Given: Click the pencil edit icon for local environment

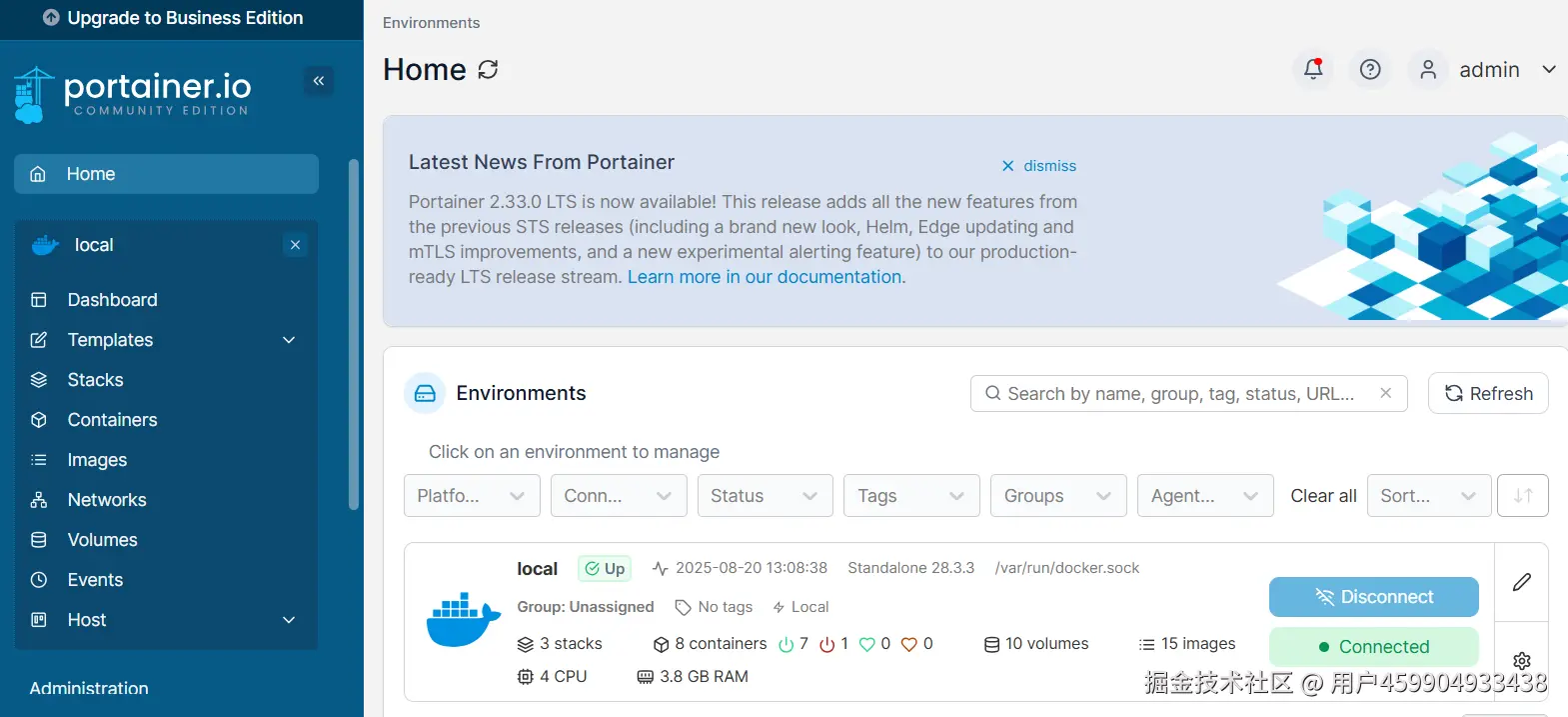Looking at the screenshot, I should (x=1521, y=582).
